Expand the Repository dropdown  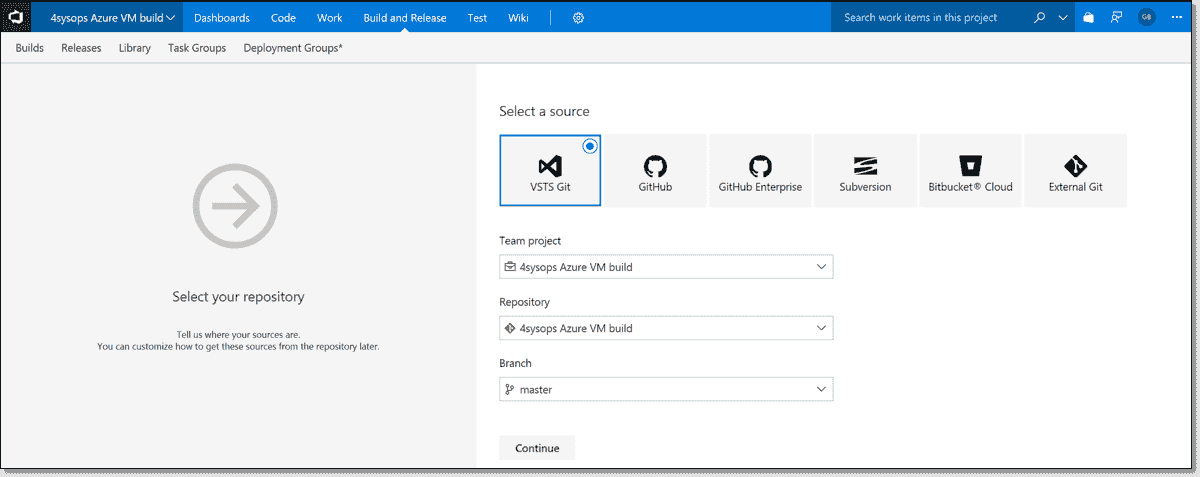tap(666, 328)
